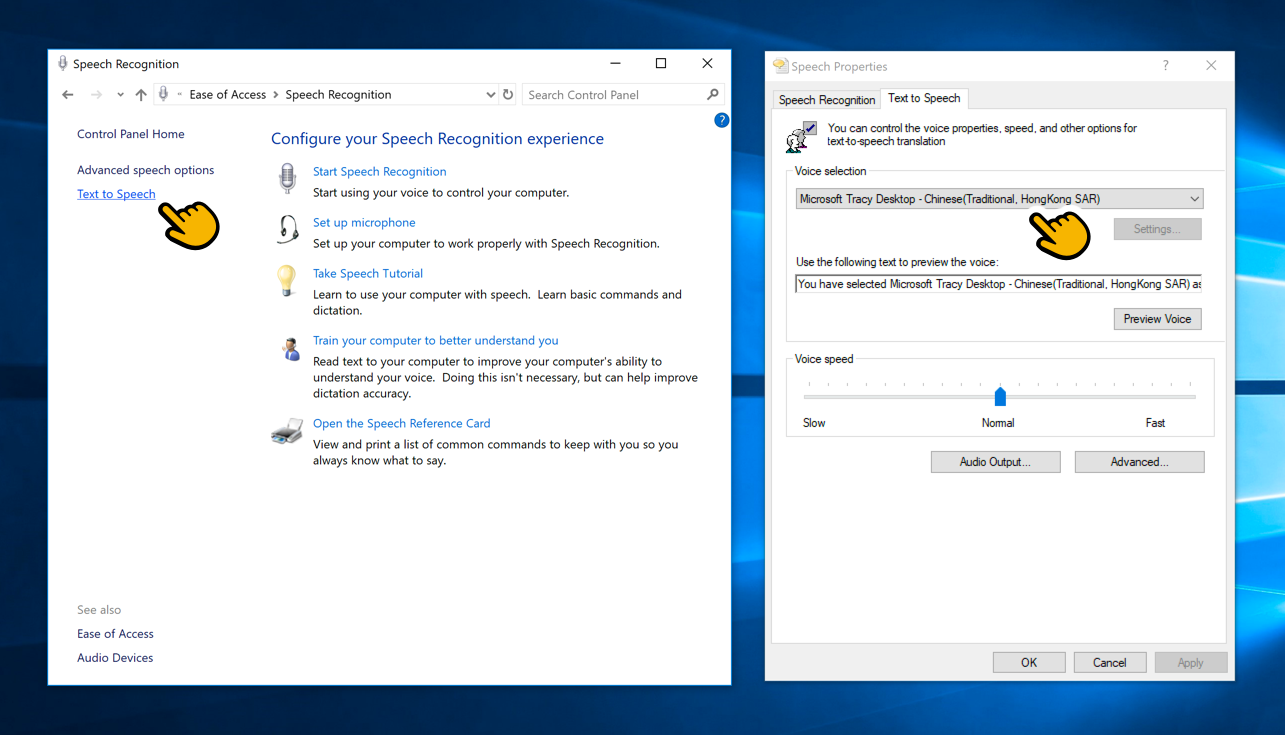
Task: Switch to the Speech Recognition tab
Action: 827,100
